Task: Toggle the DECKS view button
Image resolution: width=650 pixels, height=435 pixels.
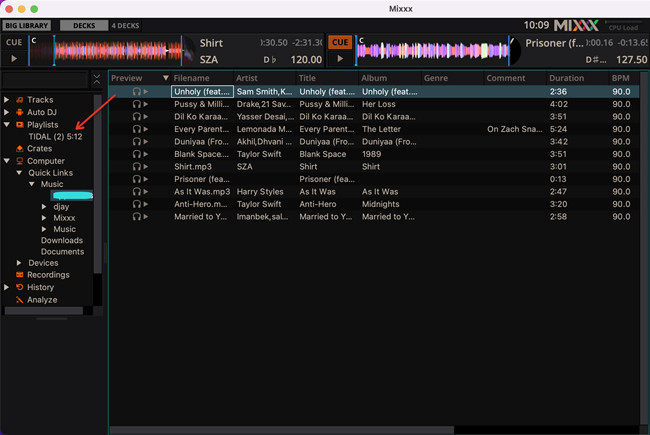Action: click(84, 26)
